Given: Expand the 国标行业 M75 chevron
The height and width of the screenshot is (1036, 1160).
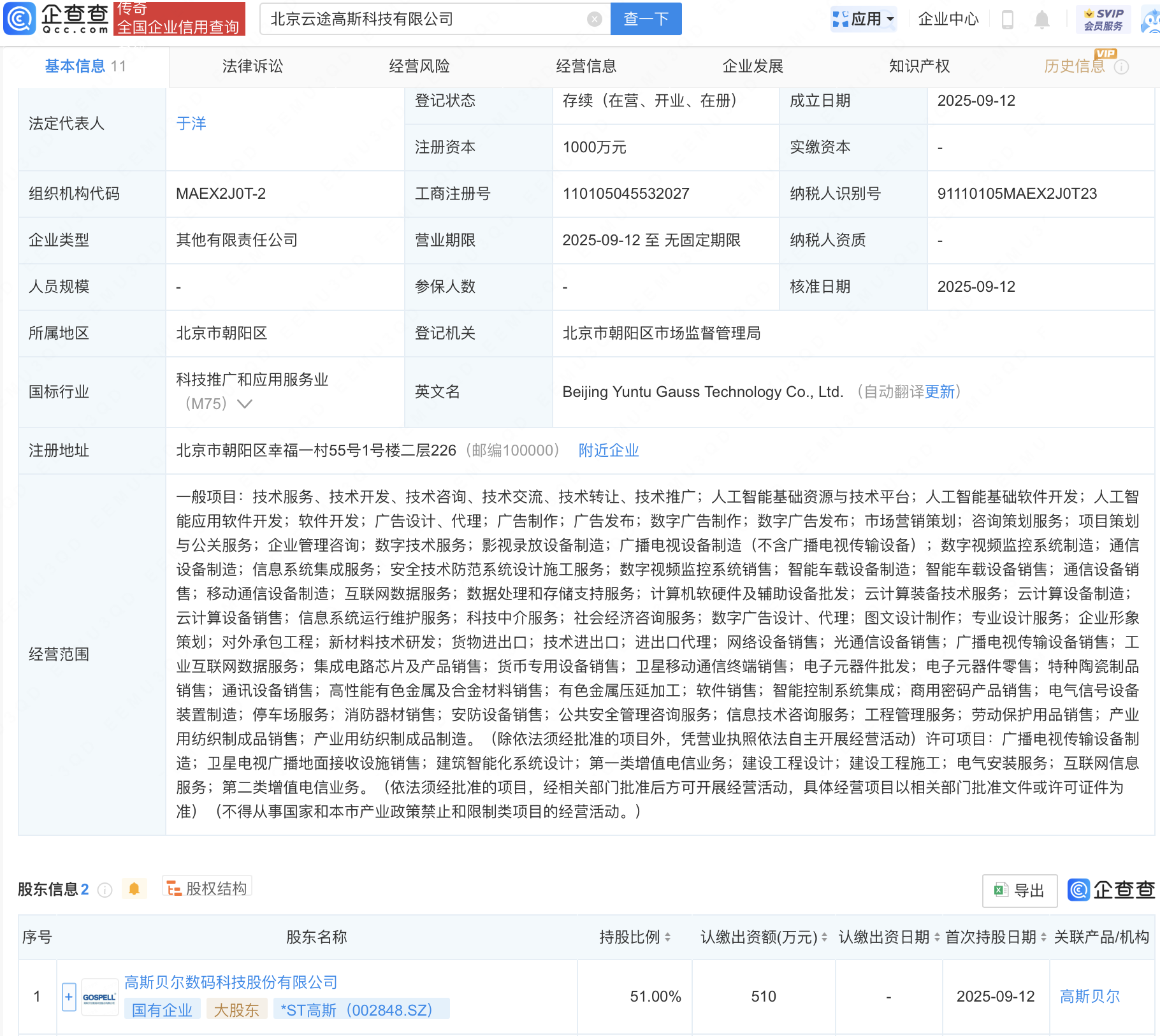Looking at the screenshot, I should (x=245, y=404).
